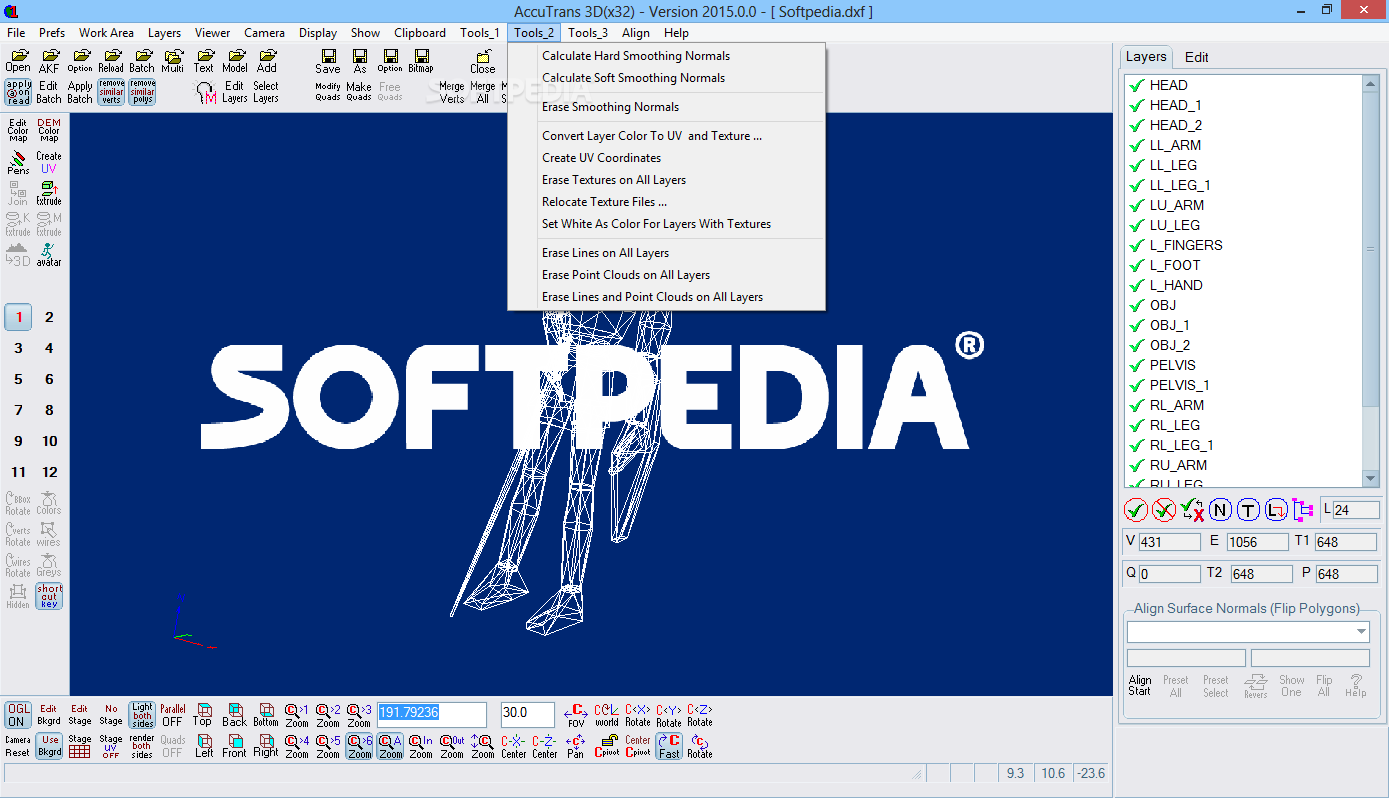
Task: Click the field showing 191.79236
Action: tap(432, 714)
